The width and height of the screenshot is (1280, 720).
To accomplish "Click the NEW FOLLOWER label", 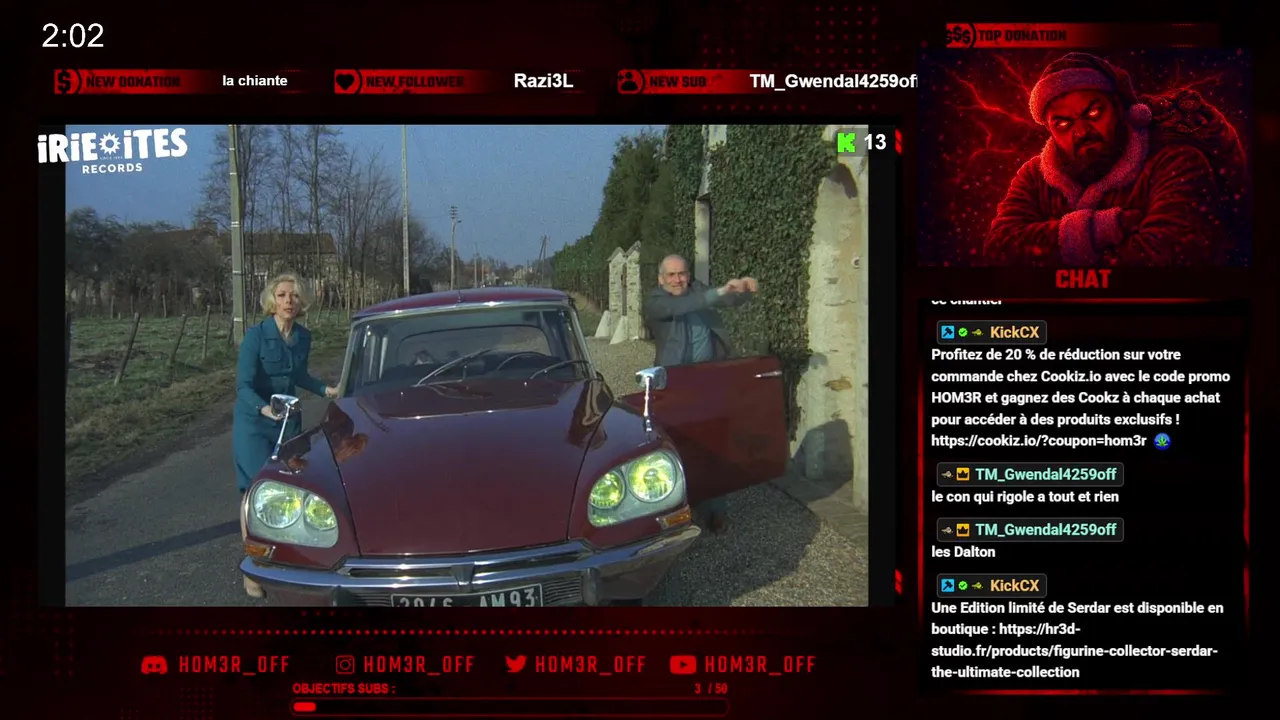I will pos(414,82).
